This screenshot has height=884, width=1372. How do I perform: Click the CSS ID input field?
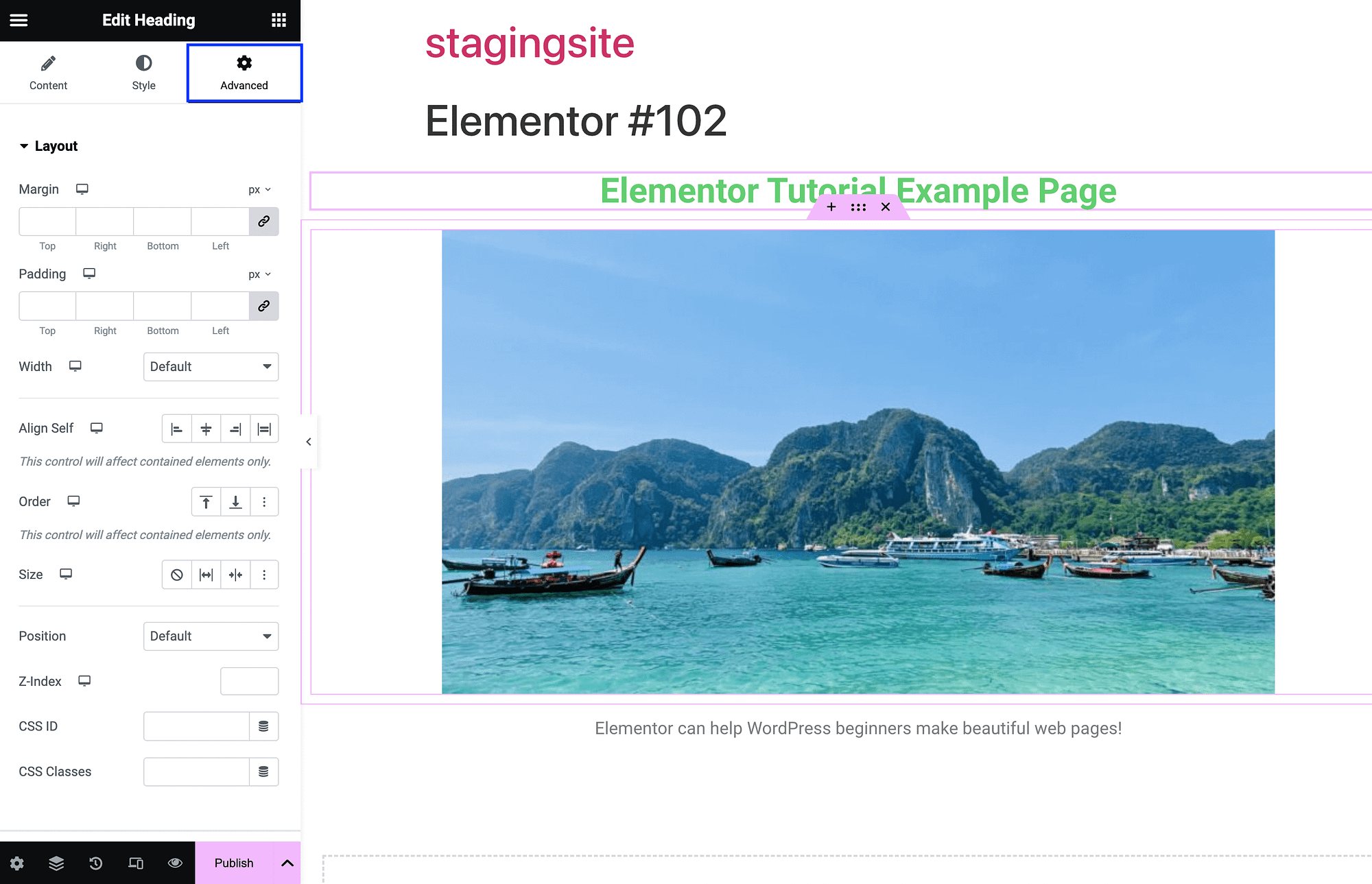197,726
